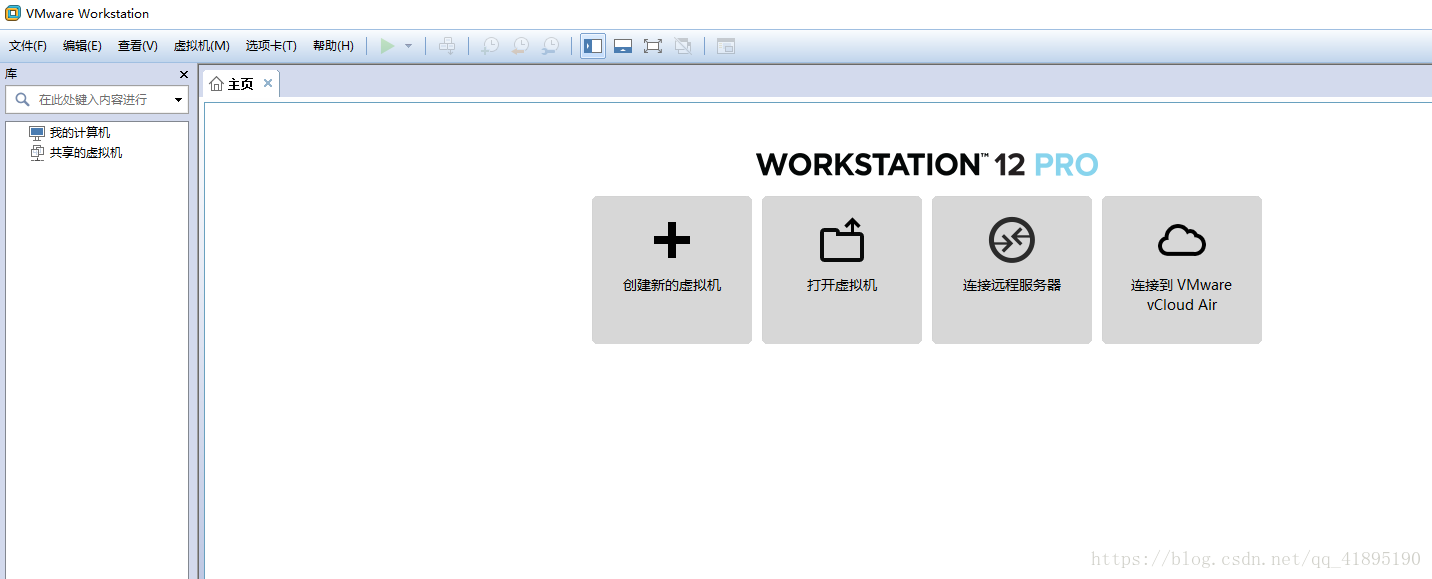The width and height of the screenshot is (1432, 579).
Task: Click the Unity mode toolbar icon
Action: (683, 46)
